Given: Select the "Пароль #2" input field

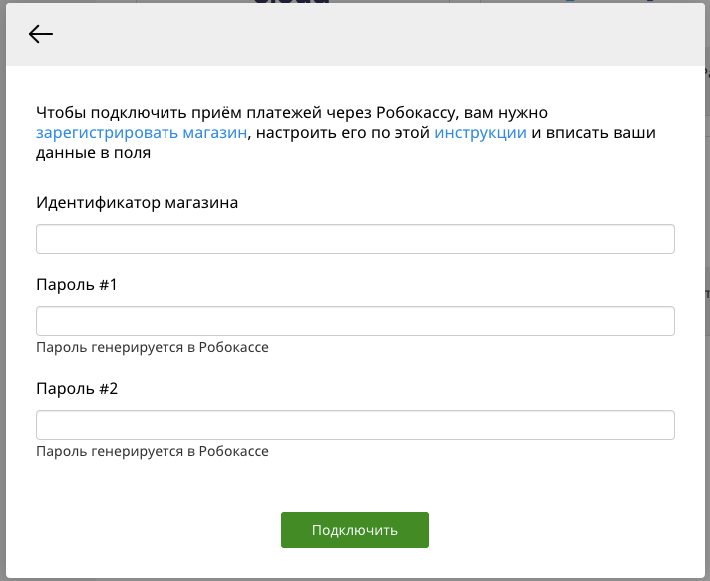Looking at the screenshot, I should (355, 425).
